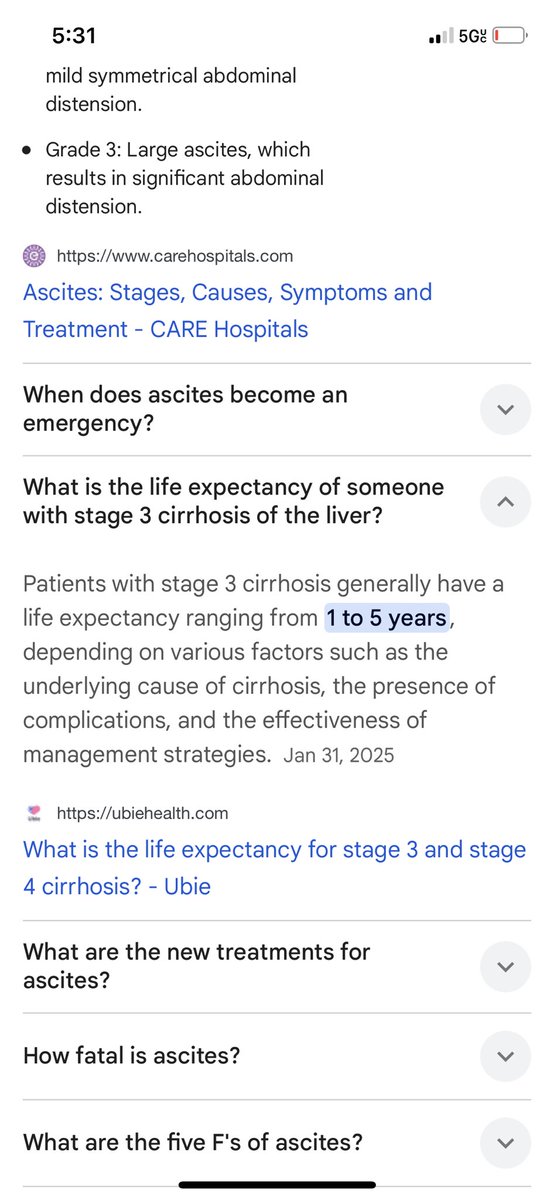Tap the "When does ascites become an emergency?" text
Image resolution: width=554 pixels, height=1200 pixels.
185,409
